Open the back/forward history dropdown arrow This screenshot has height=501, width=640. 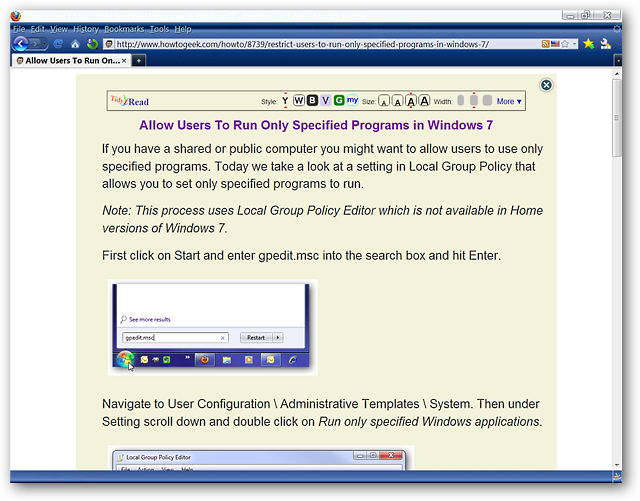(45, 43)
